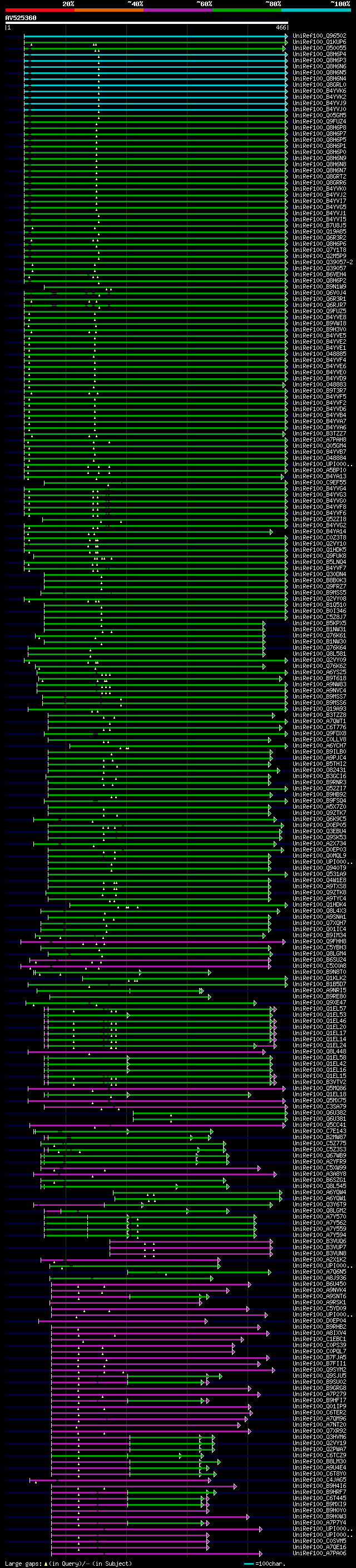Open hit UniRef100_Q8GRL0
The height and width of the screenshot is (1568, 356).
pos(319,85)
